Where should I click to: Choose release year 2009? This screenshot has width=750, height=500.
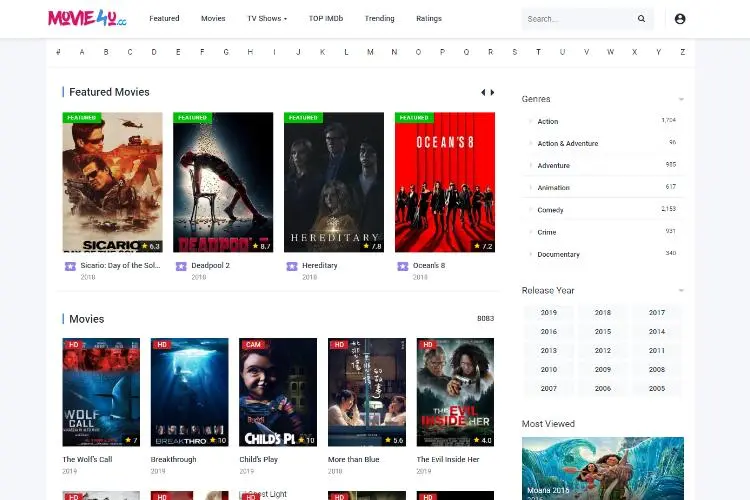click(x=603, y=369)
